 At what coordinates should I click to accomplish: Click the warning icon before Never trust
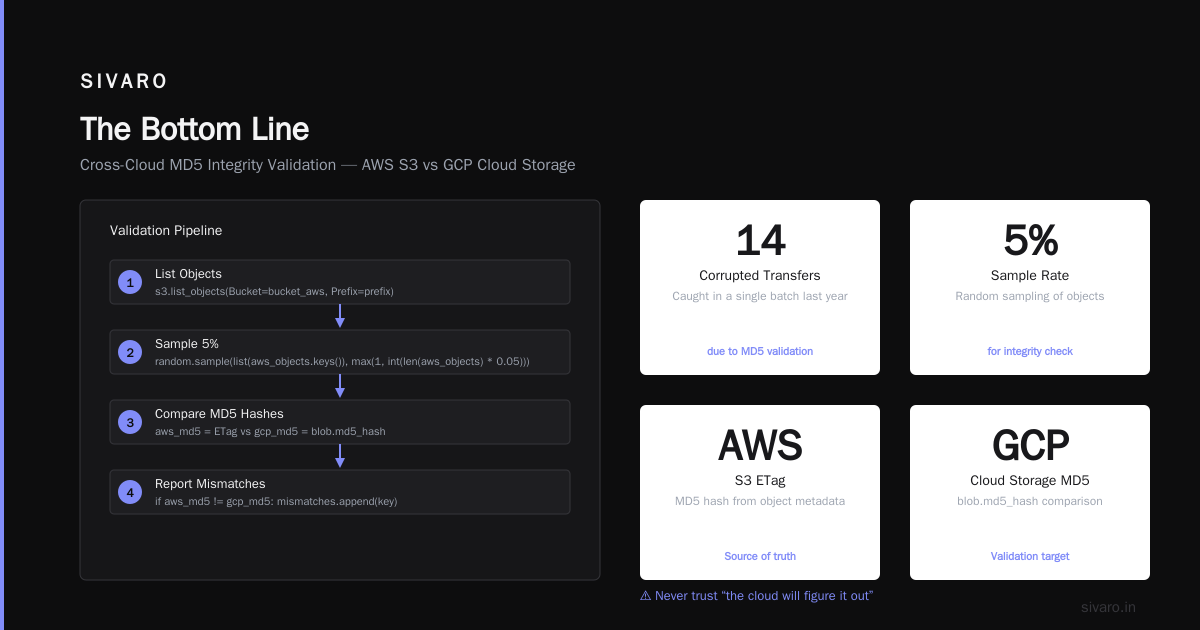pyautogui.click(x=645, y=596)
